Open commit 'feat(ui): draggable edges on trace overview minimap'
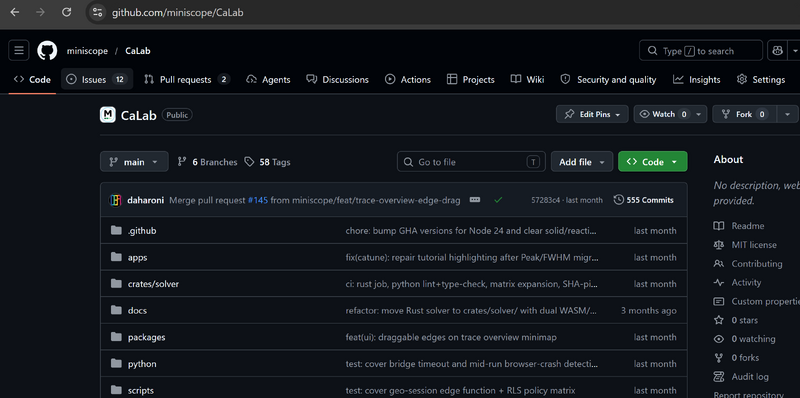Viewport: 800px width, 398px height. [451, 337]
